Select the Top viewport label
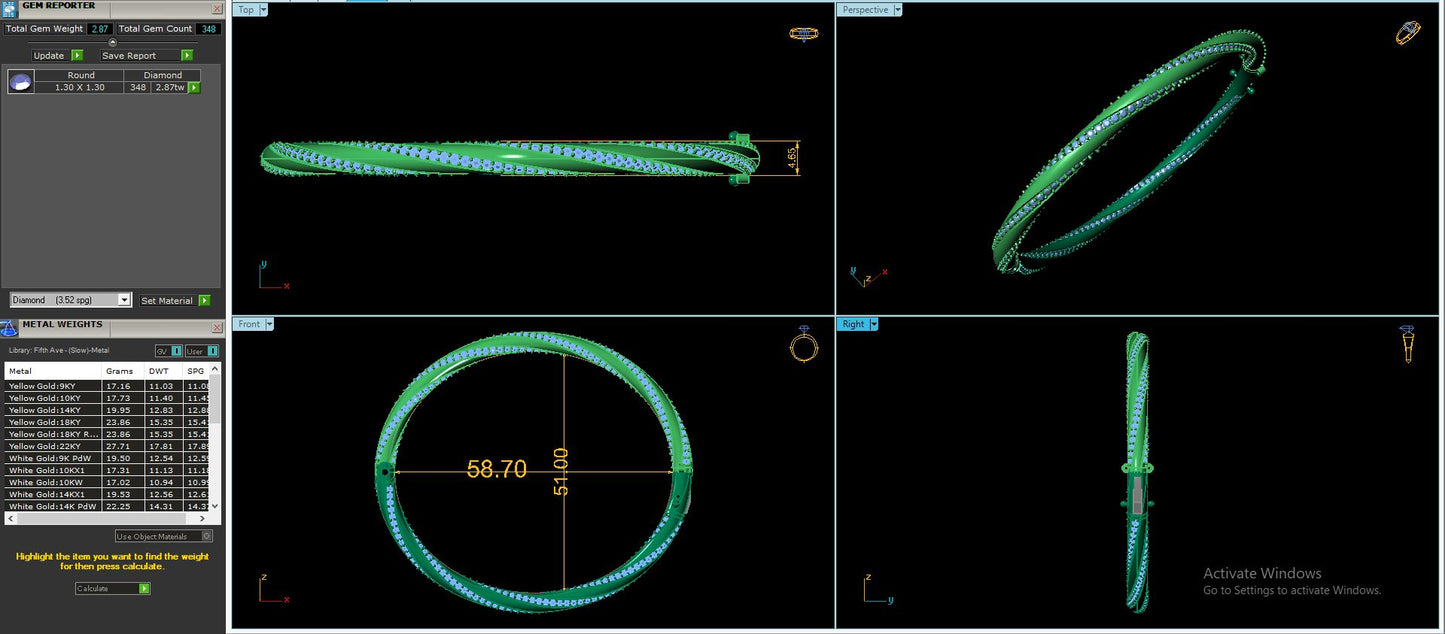The image size is (1445, 634). pyautogui.click(x=246, y=10)
